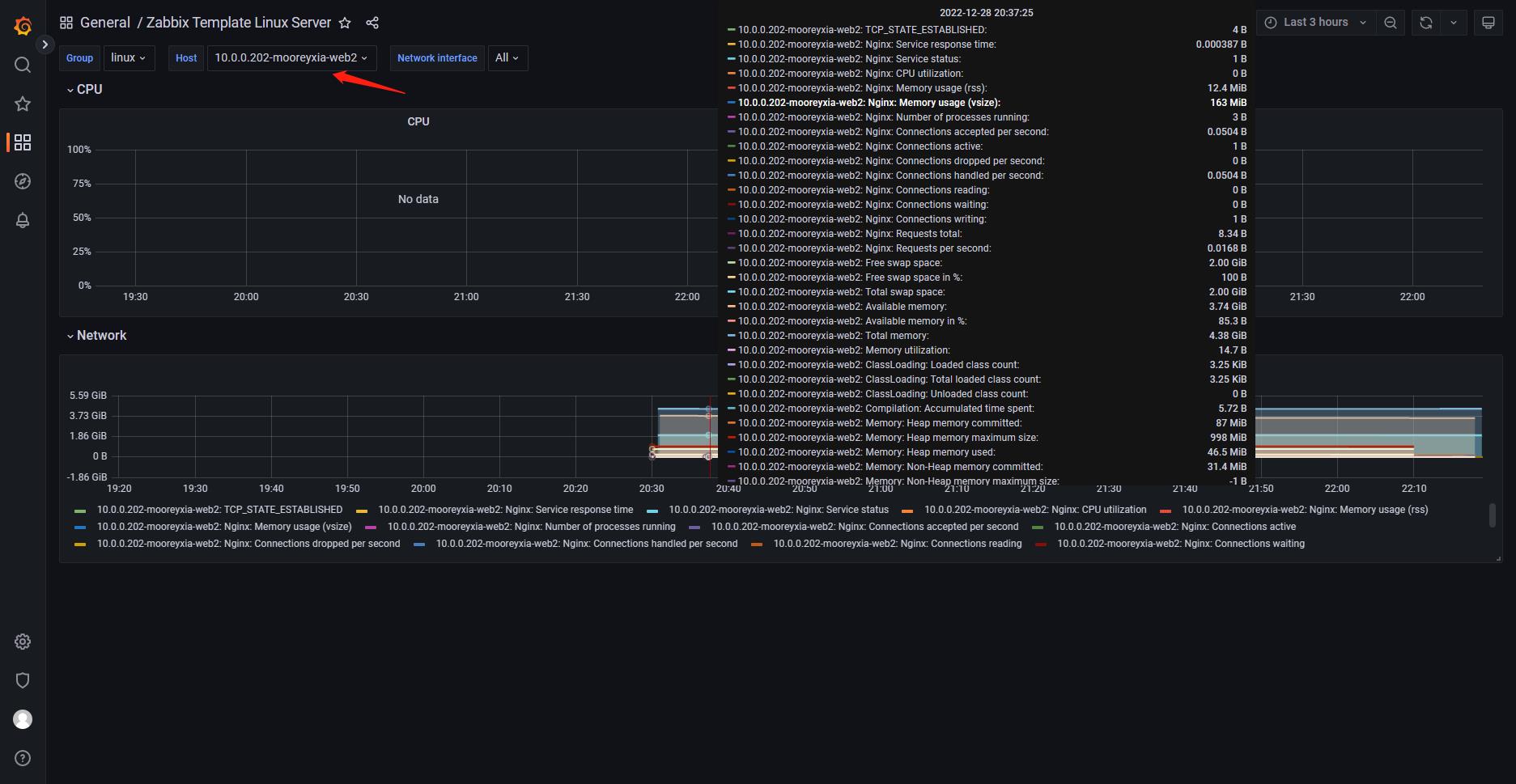Open the Explore compass icon
The image size is (1516, 784).
pos(23,181)
